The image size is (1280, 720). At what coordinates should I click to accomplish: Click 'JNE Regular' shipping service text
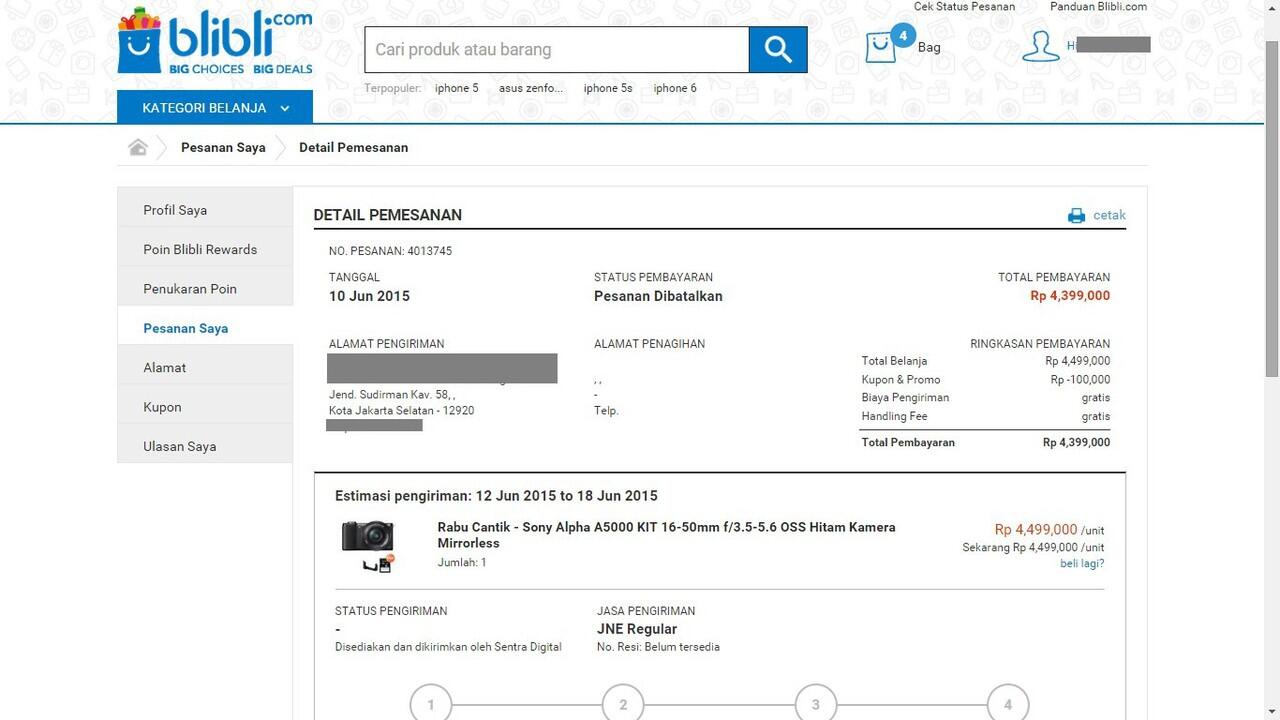point(637,629)
